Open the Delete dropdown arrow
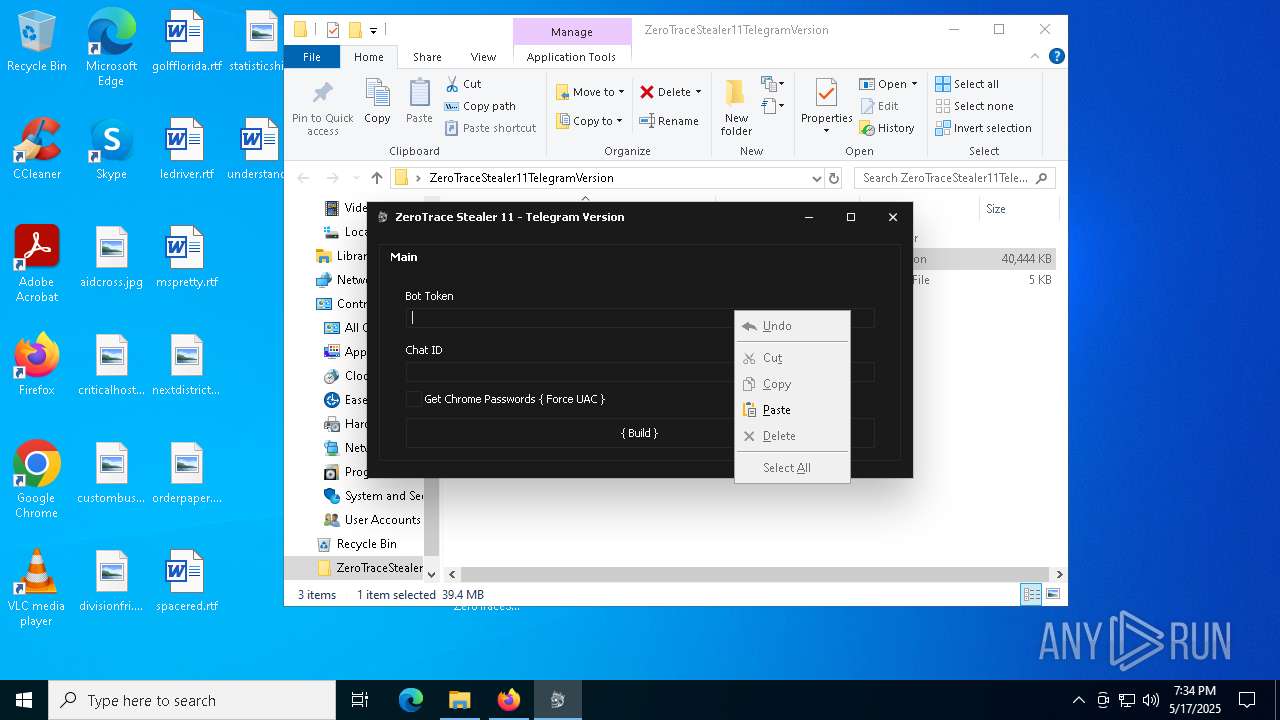Image resolution: width=1280 pixels, height=720 pixels. [x=698, y=92]
